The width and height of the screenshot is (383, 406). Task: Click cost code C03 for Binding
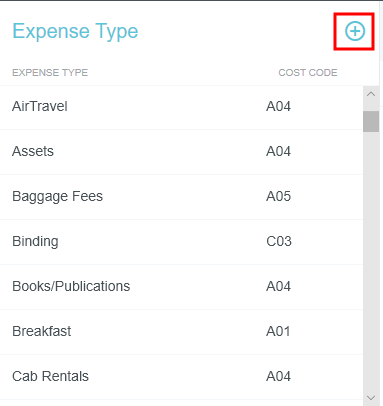click(x=279, y=241)
